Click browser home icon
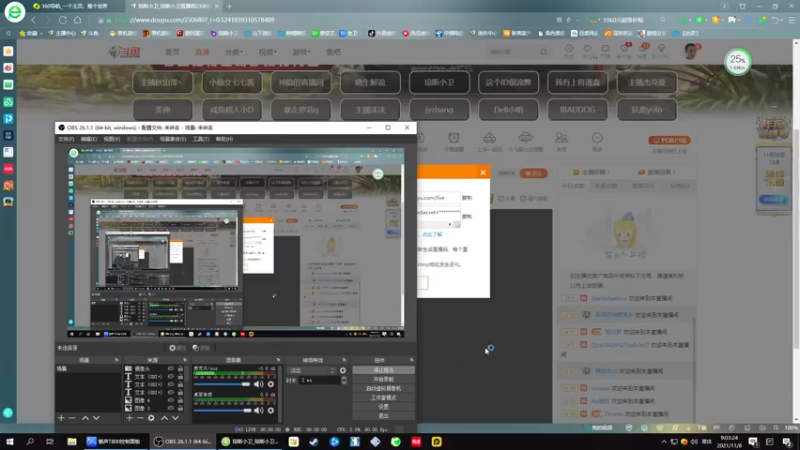 pos(78,20)
